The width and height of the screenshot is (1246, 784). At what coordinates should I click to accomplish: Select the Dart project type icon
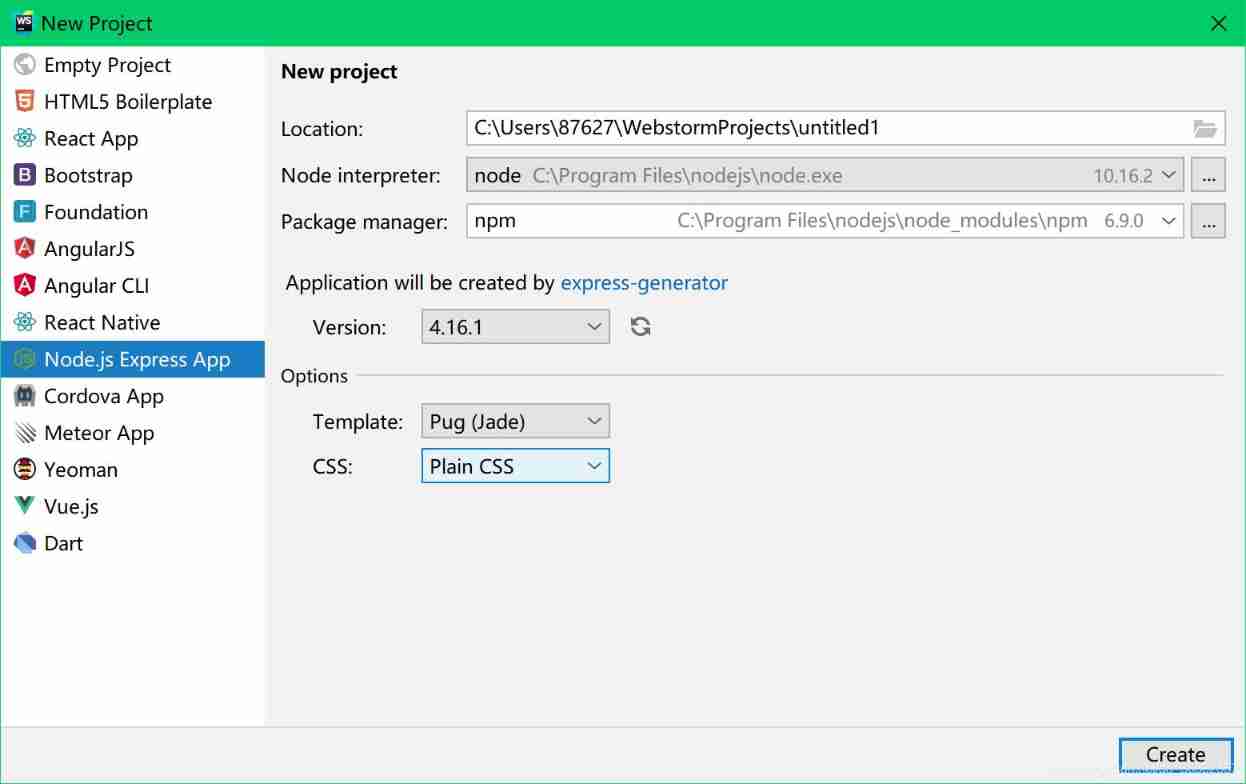tap(25, 543)
